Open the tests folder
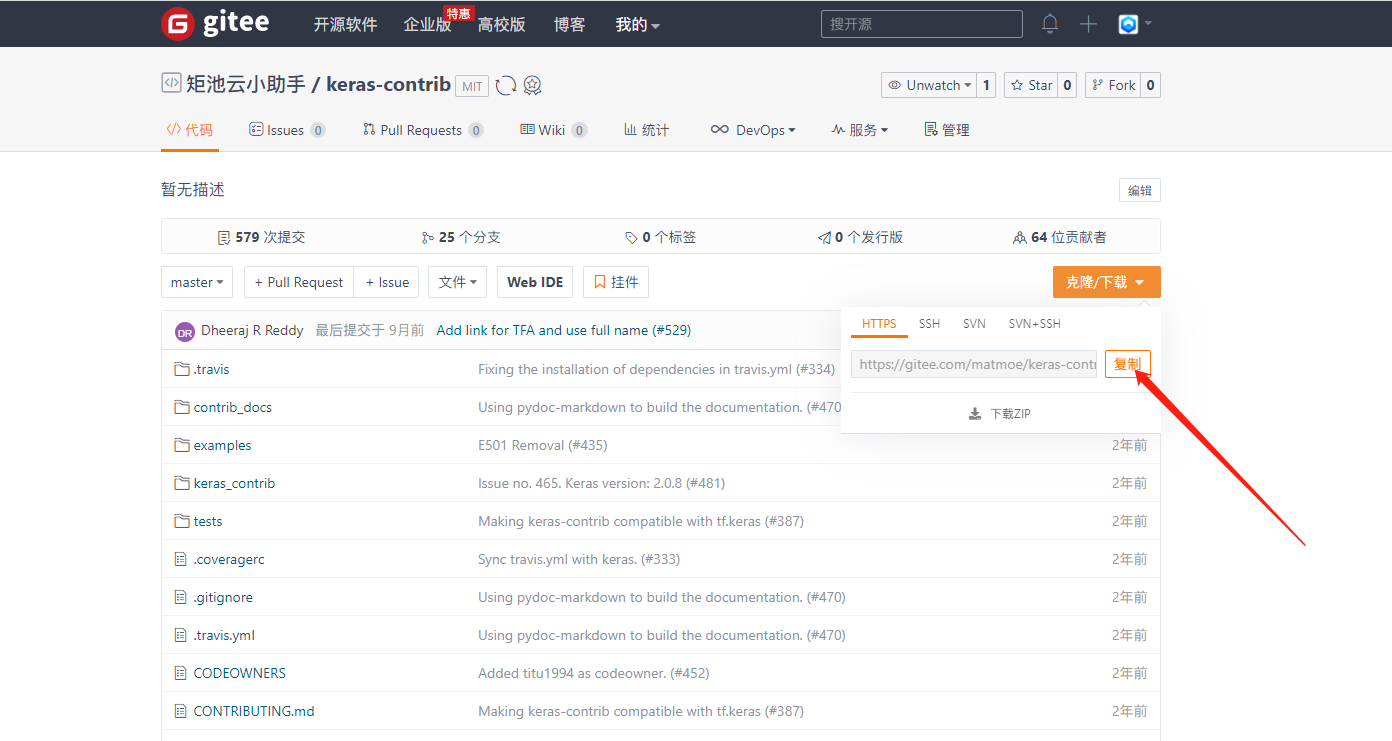This screenshot has height=741, width=1392. (208, 521)
